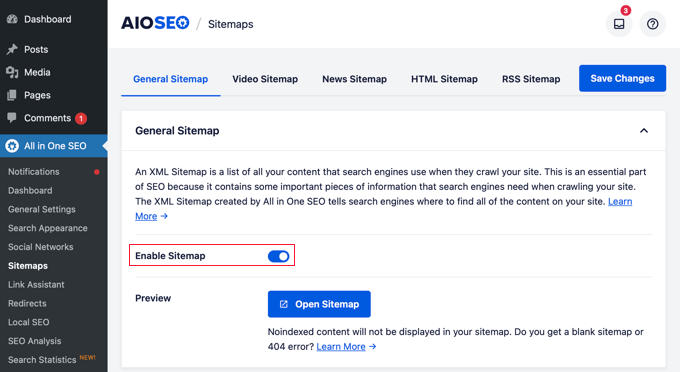Click the red badge on inbox icon

pos(625,10)
